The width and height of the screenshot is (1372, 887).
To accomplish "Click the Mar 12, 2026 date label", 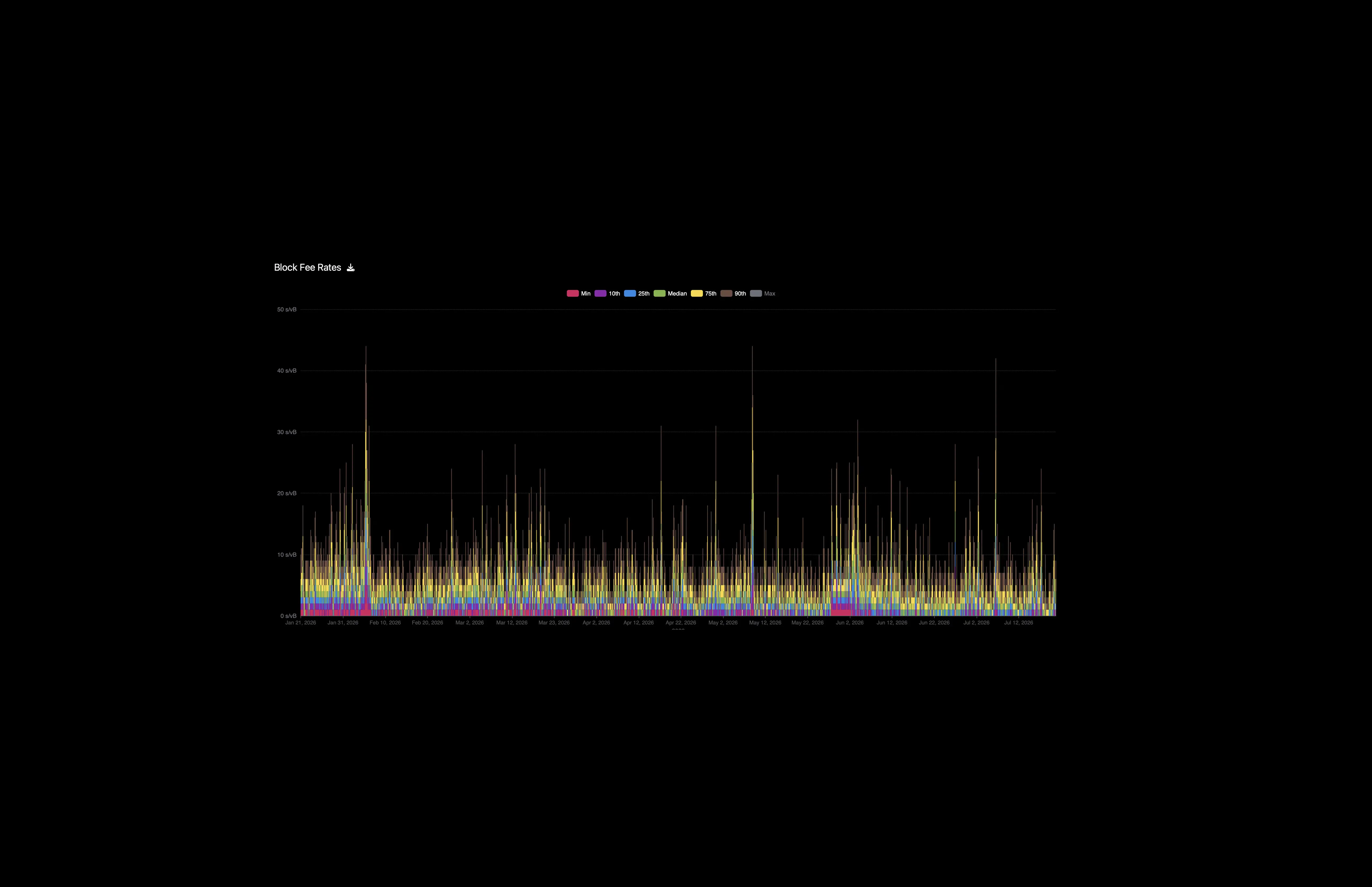I will tap(512, 623).
